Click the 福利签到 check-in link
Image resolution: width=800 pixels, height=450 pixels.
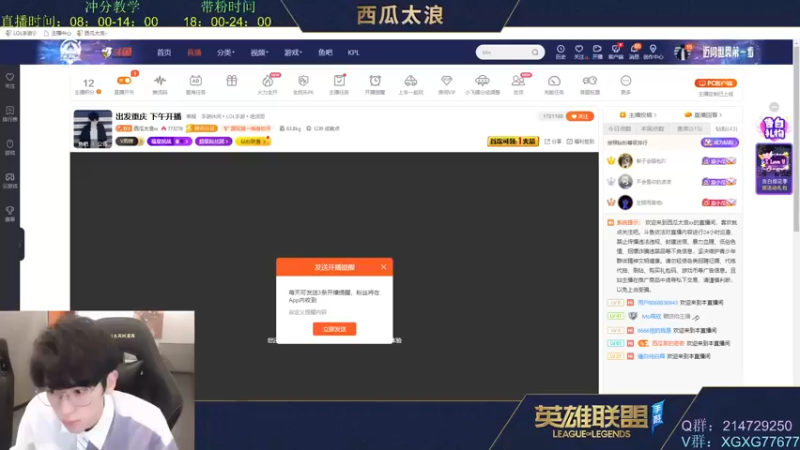[x=580, y=141]
